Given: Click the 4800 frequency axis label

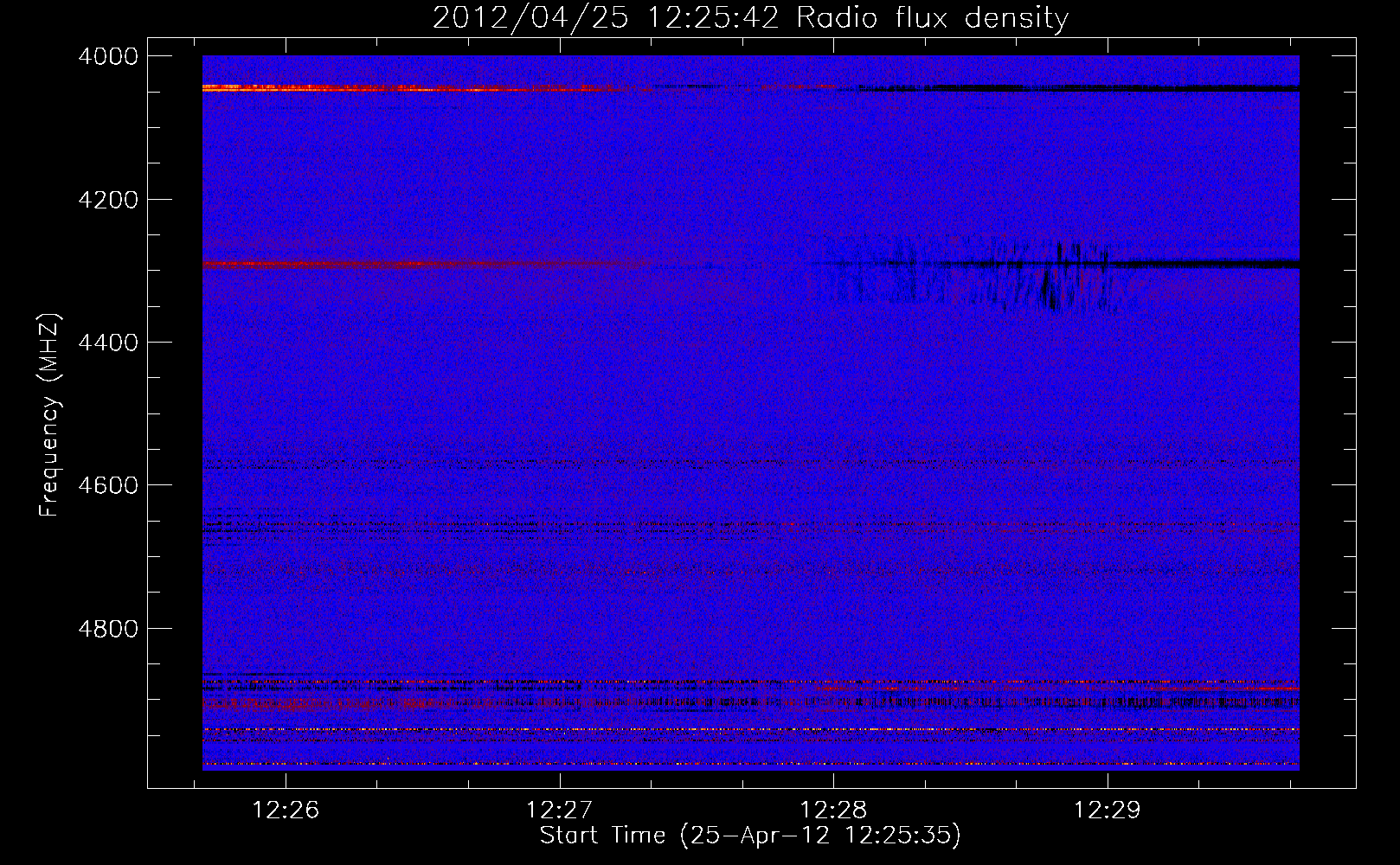Looking at the screenshot, I should 108,628.
